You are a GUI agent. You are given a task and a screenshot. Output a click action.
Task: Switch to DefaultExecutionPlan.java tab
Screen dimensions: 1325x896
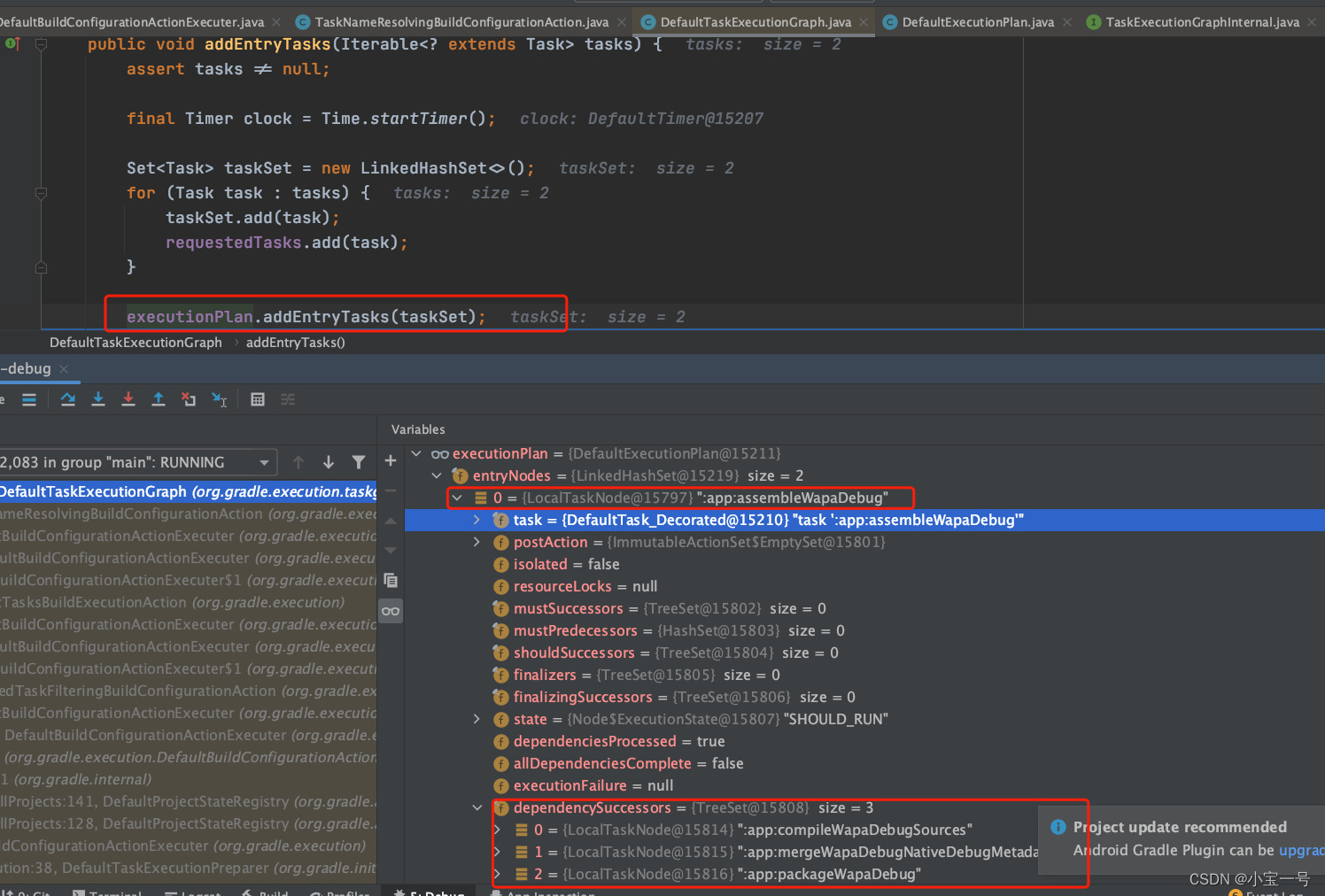(978, 22)
